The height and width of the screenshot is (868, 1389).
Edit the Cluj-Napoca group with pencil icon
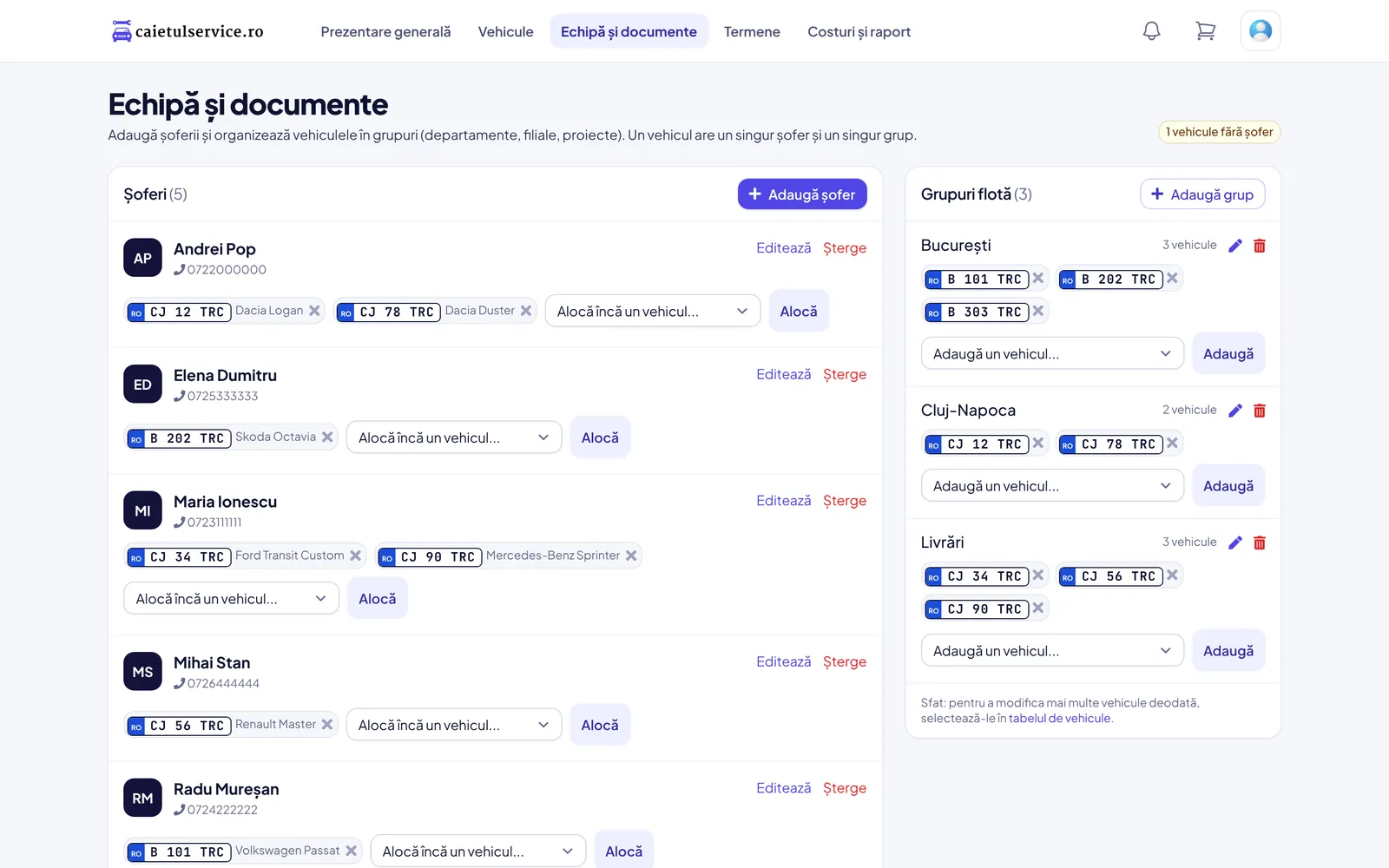(1235, 411)
